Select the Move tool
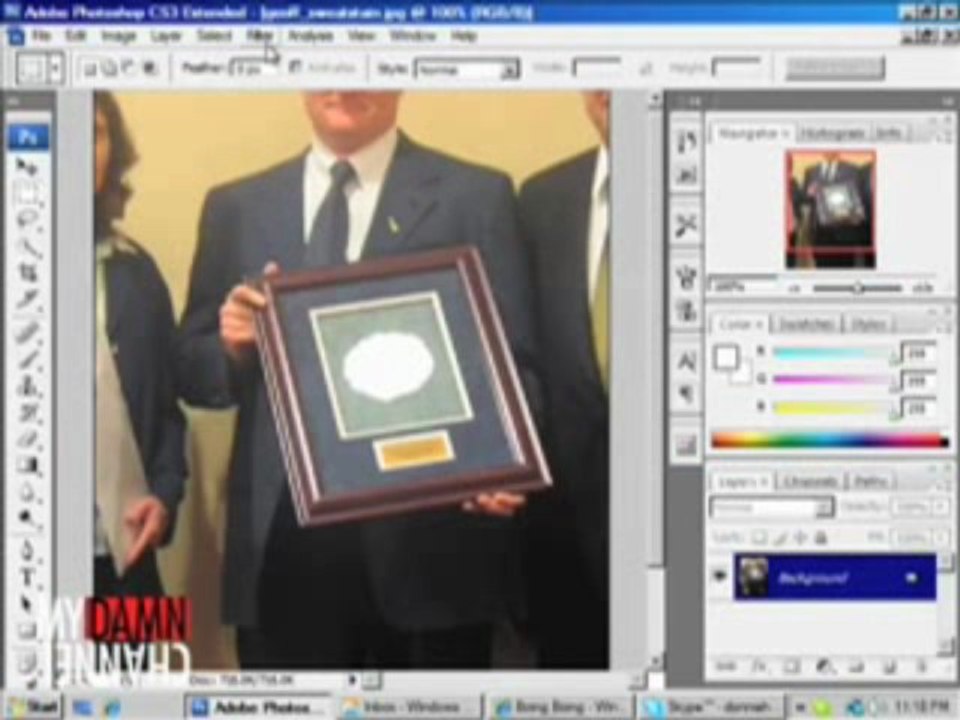The width and height of the screenshot is (960, 720). (x=27, y=167)
